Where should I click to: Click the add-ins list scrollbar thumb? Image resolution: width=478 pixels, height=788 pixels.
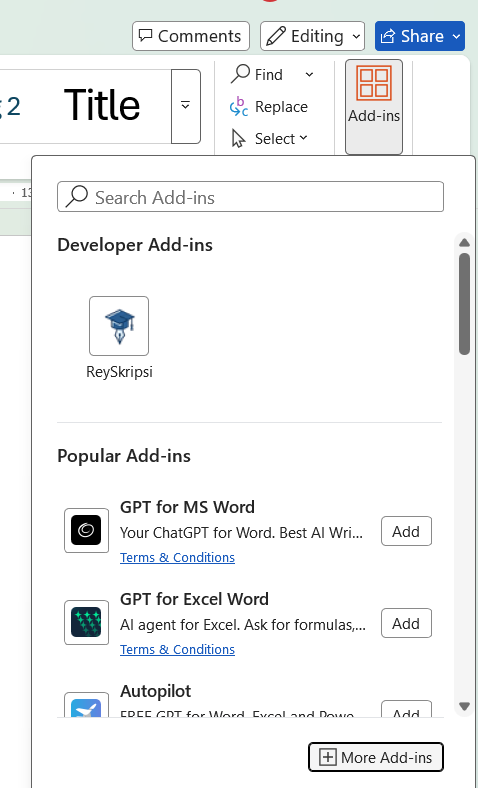[x=464, y=304]
